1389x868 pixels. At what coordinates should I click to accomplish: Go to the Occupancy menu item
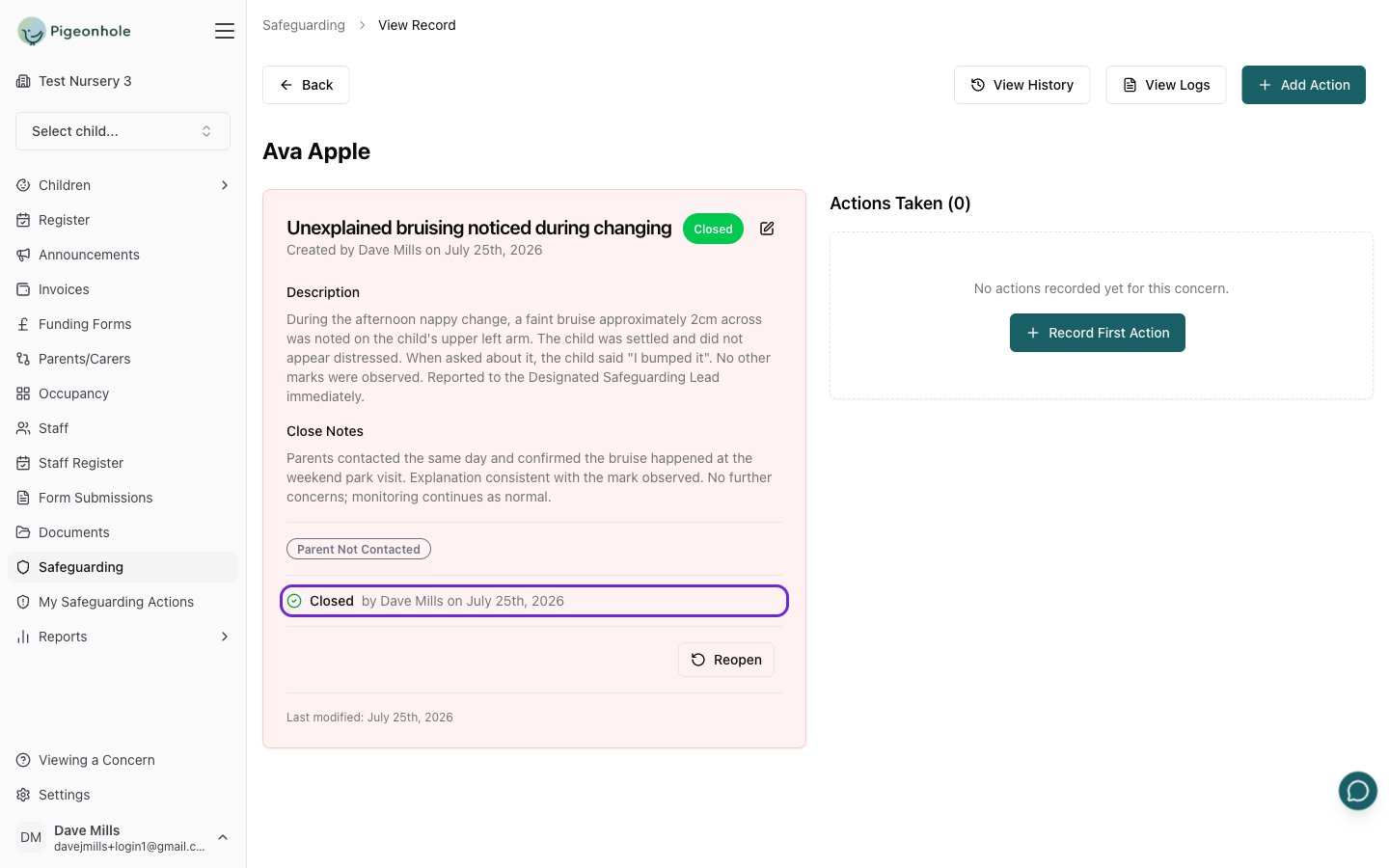(x=123, y=393)
